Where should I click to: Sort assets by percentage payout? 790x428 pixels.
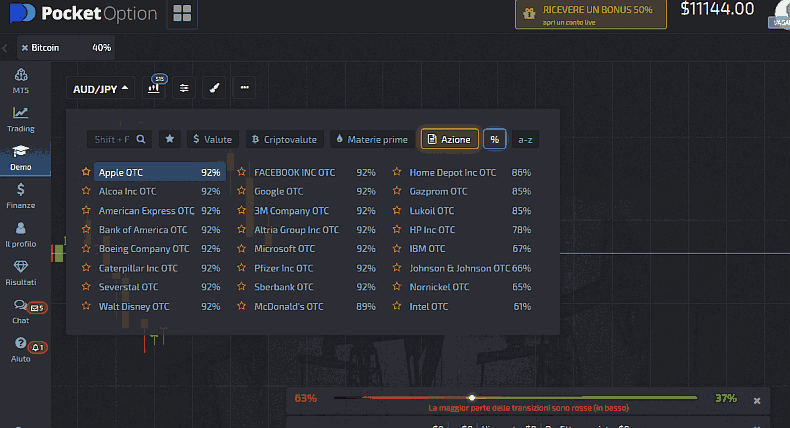tap(494, 139)
